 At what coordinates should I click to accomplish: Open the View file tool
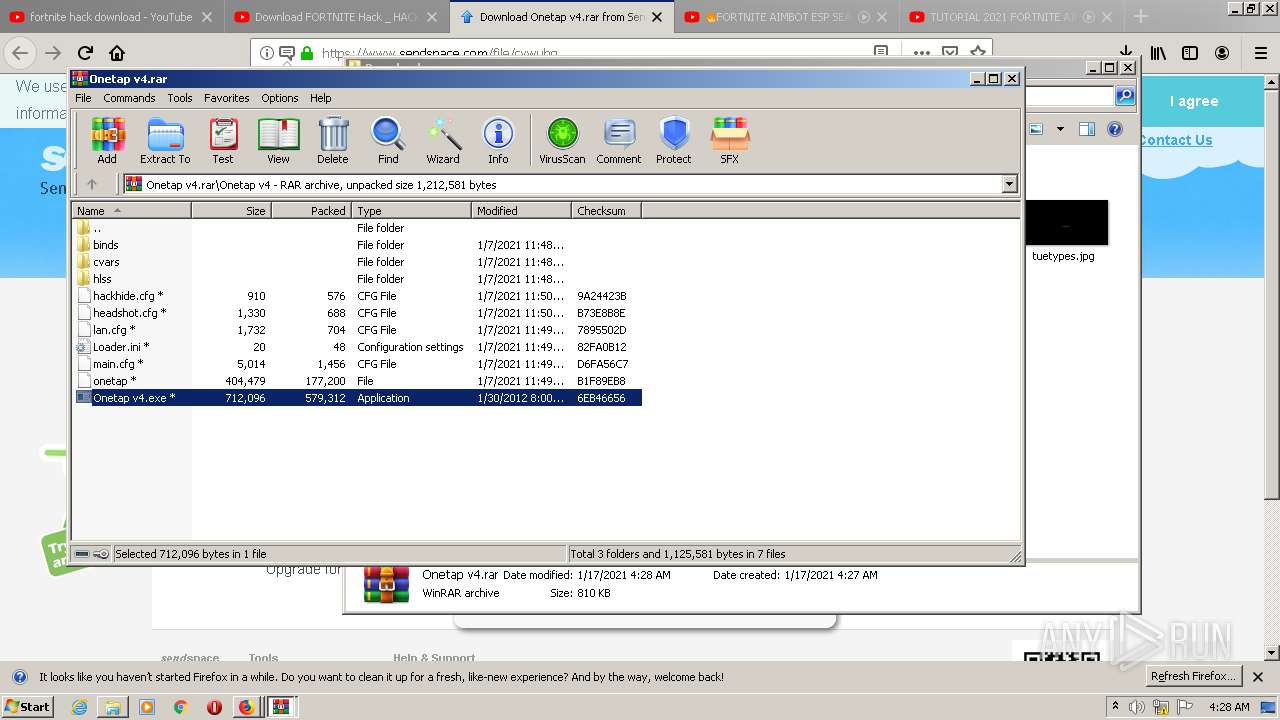278,140
